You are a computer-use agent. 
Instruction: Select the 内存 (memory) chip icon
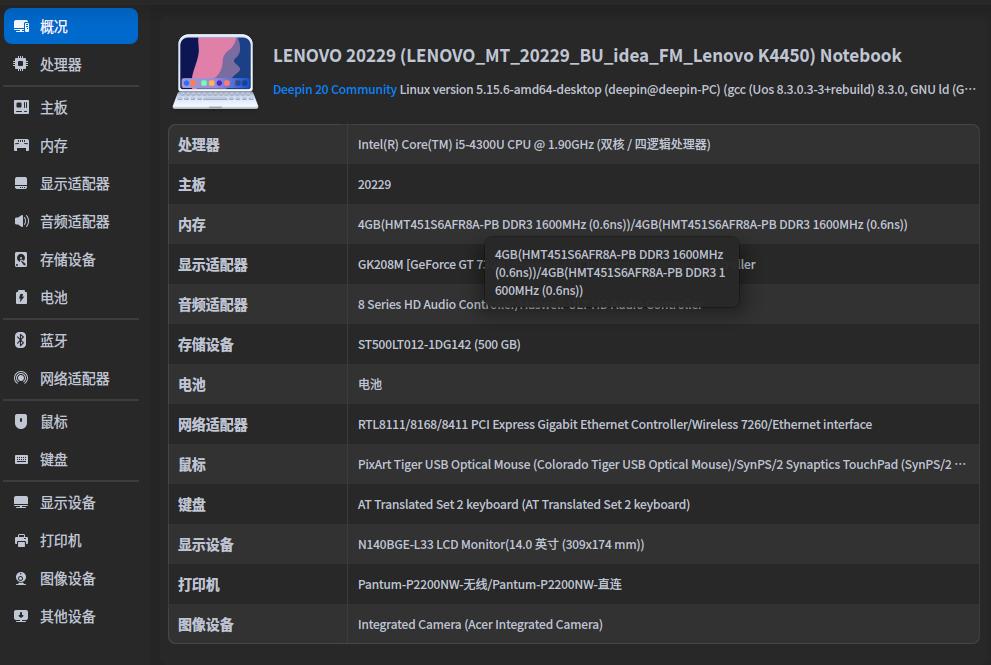(21, 142)
